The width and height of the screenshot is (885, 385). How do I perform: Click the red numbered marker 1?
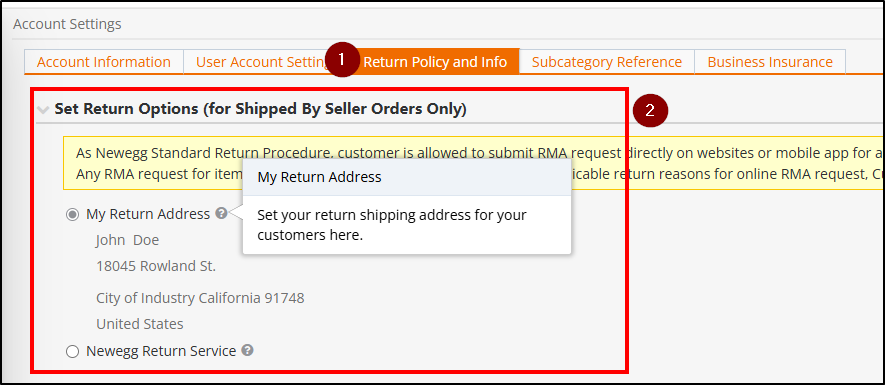[342, 59]
